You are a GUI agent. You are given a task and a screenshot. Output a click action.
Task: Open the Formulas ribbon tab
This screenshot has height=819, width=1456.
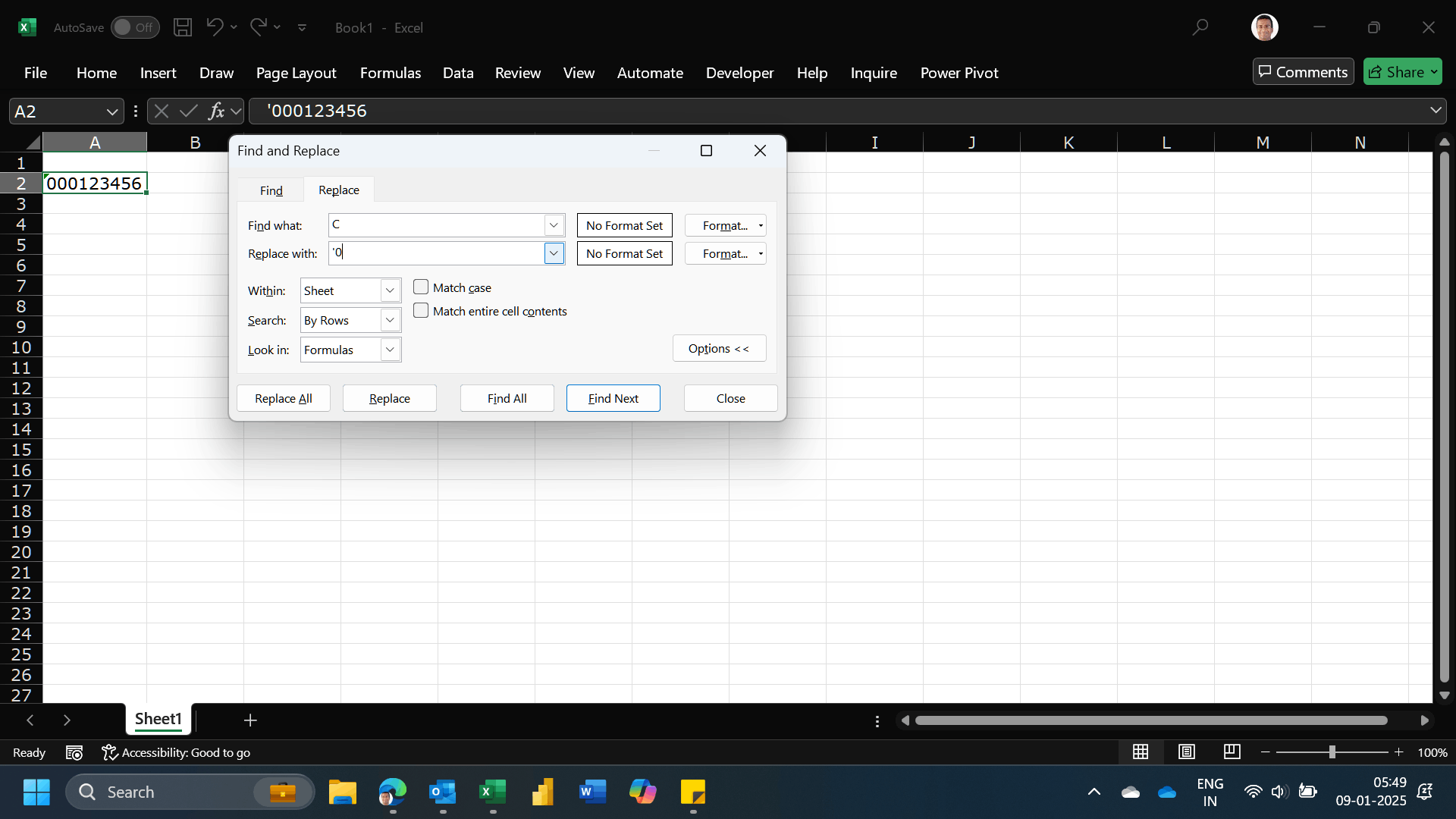click(x=390, y=73)
